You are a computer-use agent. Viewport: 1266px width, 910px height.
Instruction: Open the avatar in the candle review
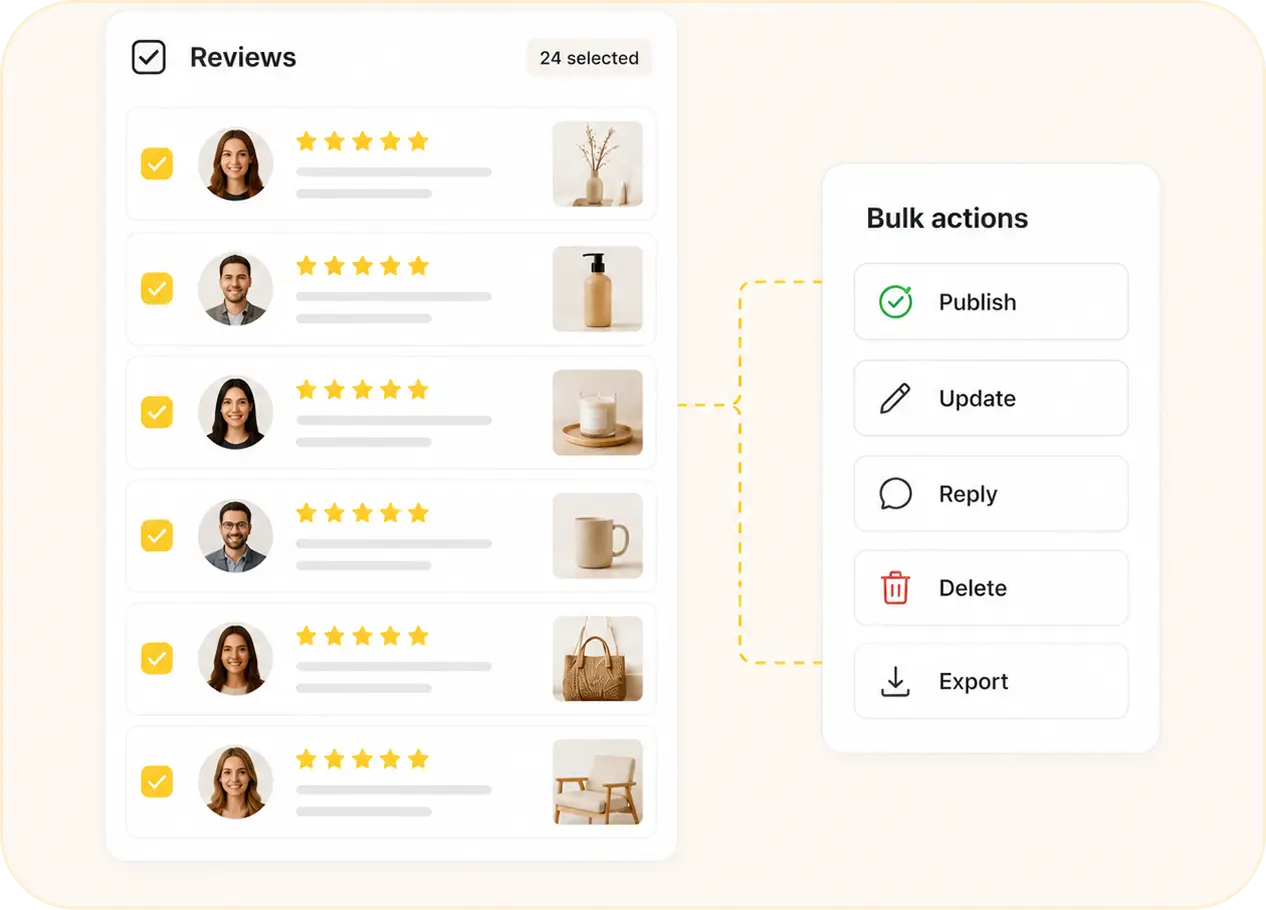[235, 412]
